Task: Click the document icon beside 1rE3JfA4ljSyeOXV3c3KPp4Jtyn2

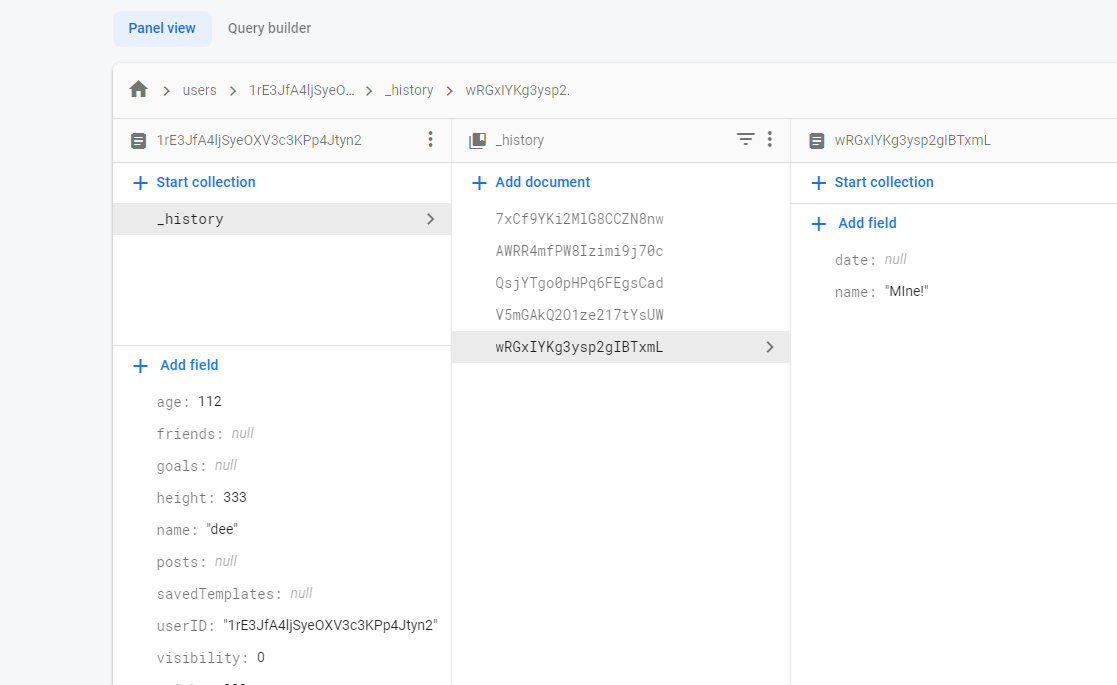Action: [139, 140]
